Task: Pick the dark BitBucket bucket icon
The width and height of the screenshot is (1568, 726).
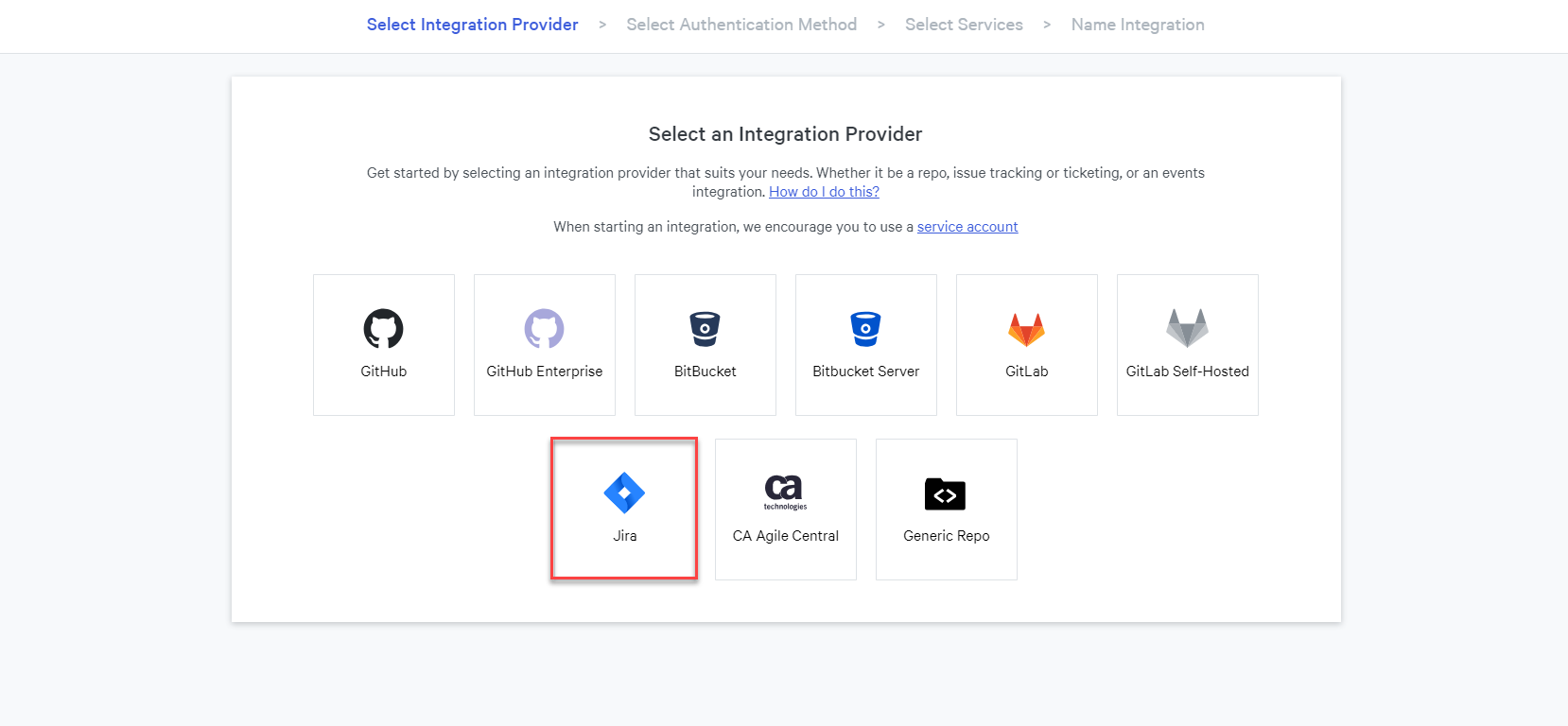Action: pyautogui.click(x=706, y=329)
